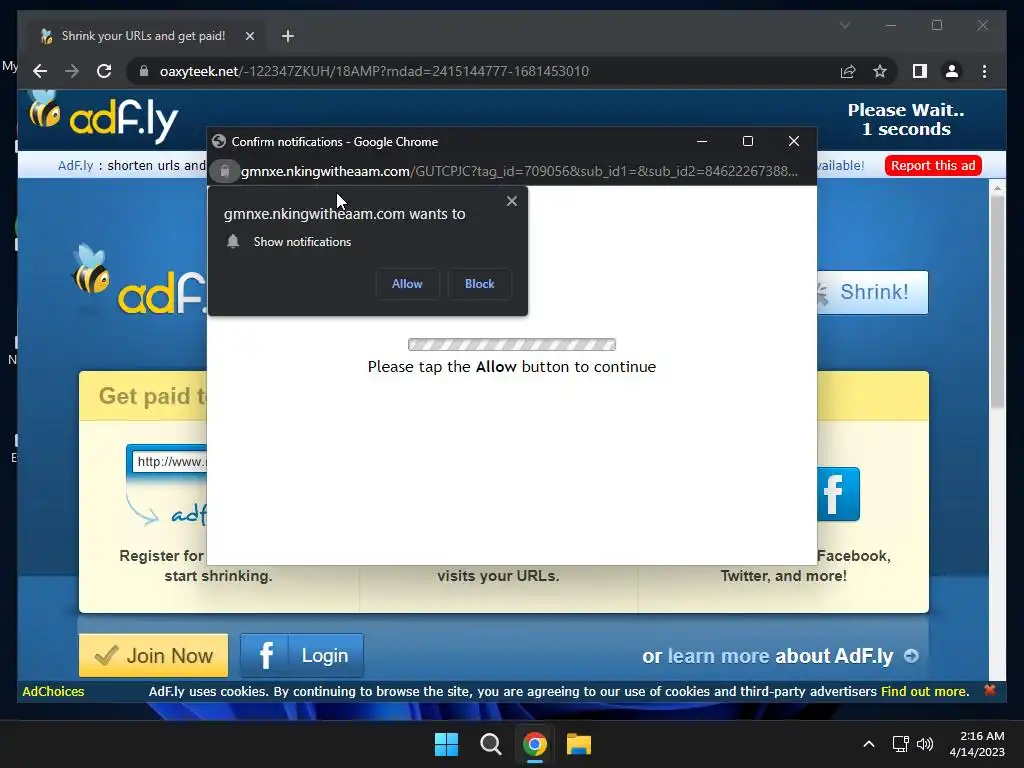Open the 'Find out more' cookie link
Image resolution: width=1024 pixels, height=768 pixels.
coord(923,691)
